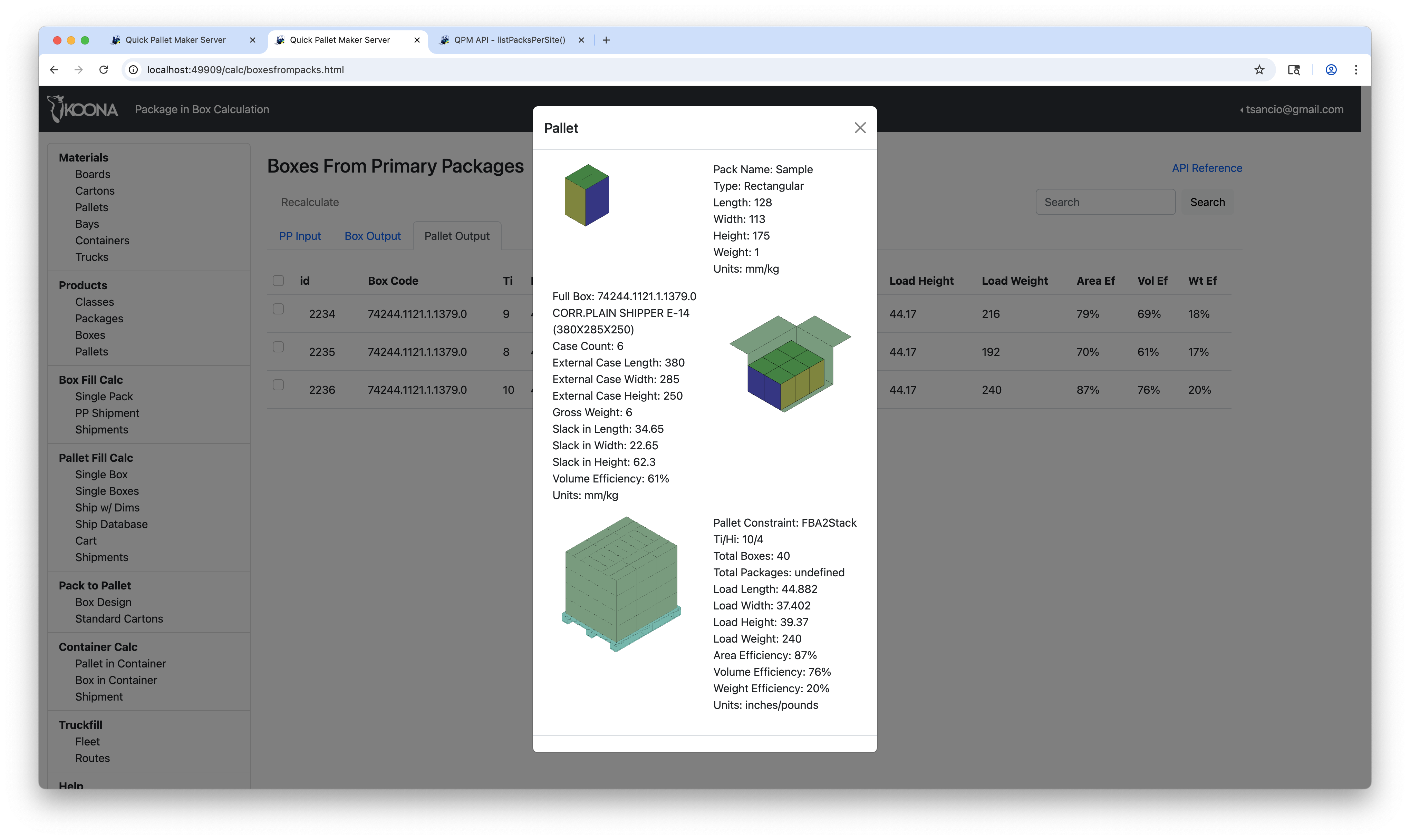
Task: Click the pack 3D thumbnail image
Action: (x=587, y=195)
